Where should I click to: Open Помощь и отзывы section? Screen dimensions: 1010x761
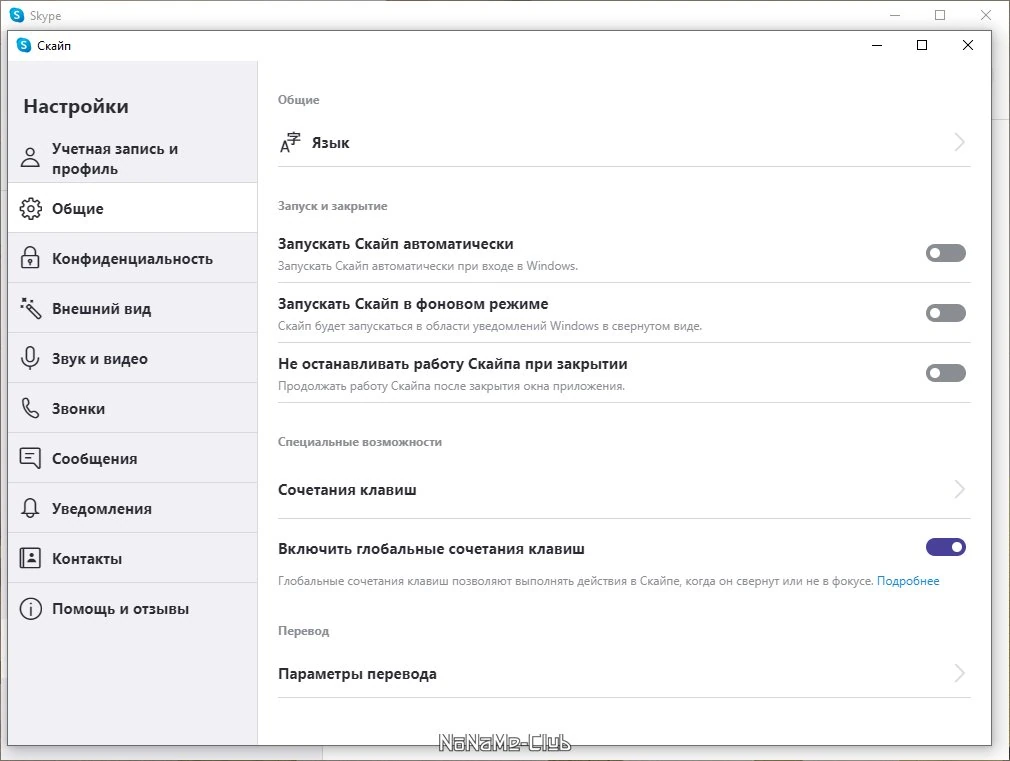(x=133, y=608)
